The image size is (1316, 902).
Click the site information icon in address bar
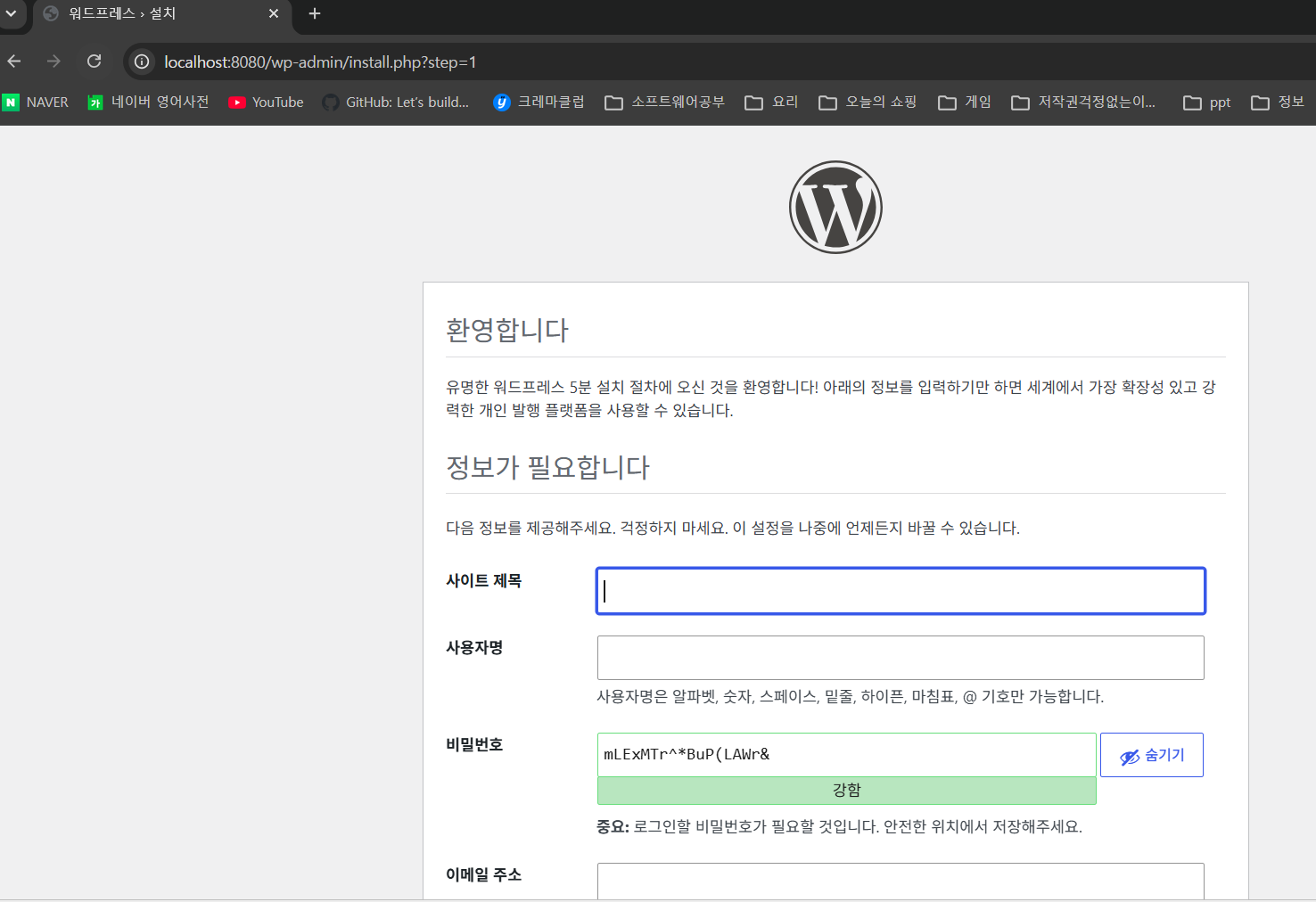(142, 61)
